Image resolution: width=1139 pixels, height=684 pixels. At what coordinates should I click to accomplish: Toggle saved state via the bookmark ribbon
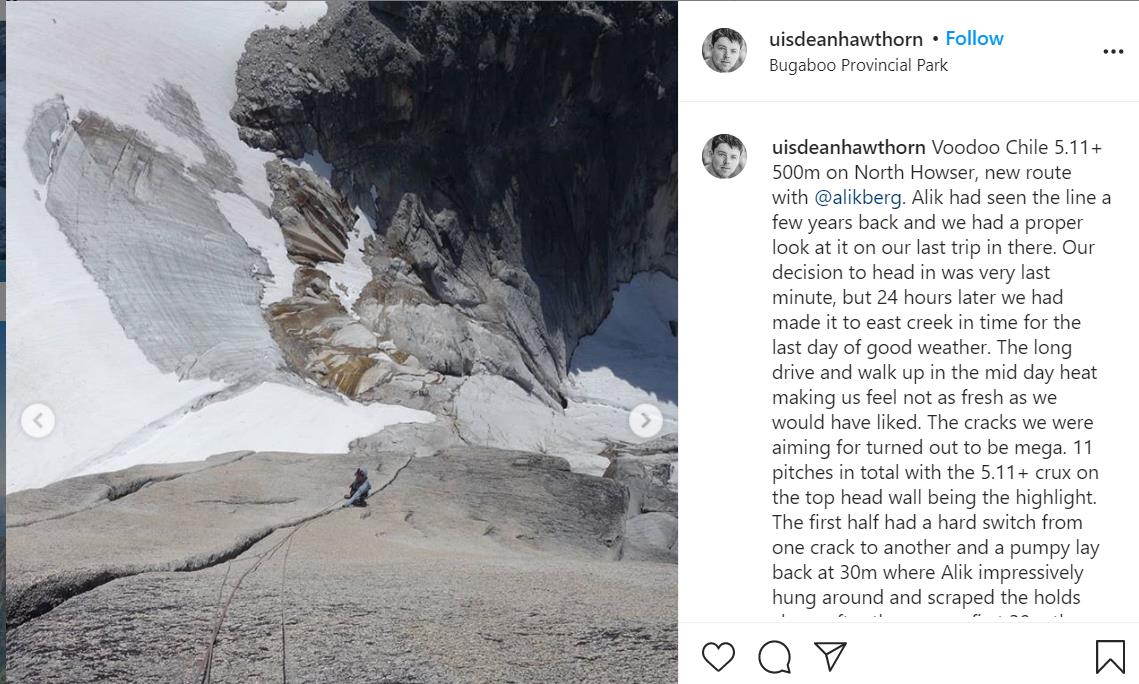click(x=1112, y=655)
